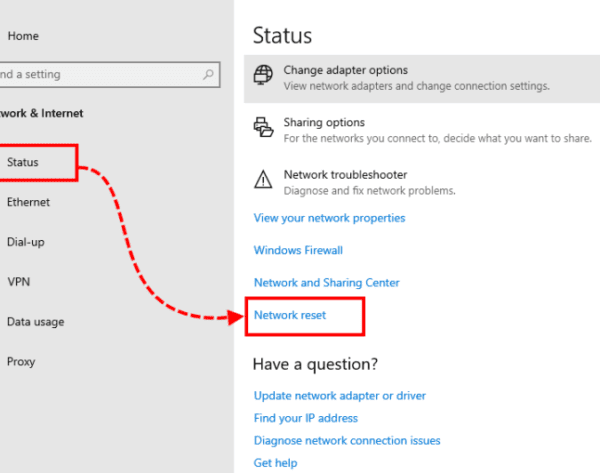Select Status in the sidebar
This screenshot has height=473, width=600.
pyautogui.click(x=23, y=161)
